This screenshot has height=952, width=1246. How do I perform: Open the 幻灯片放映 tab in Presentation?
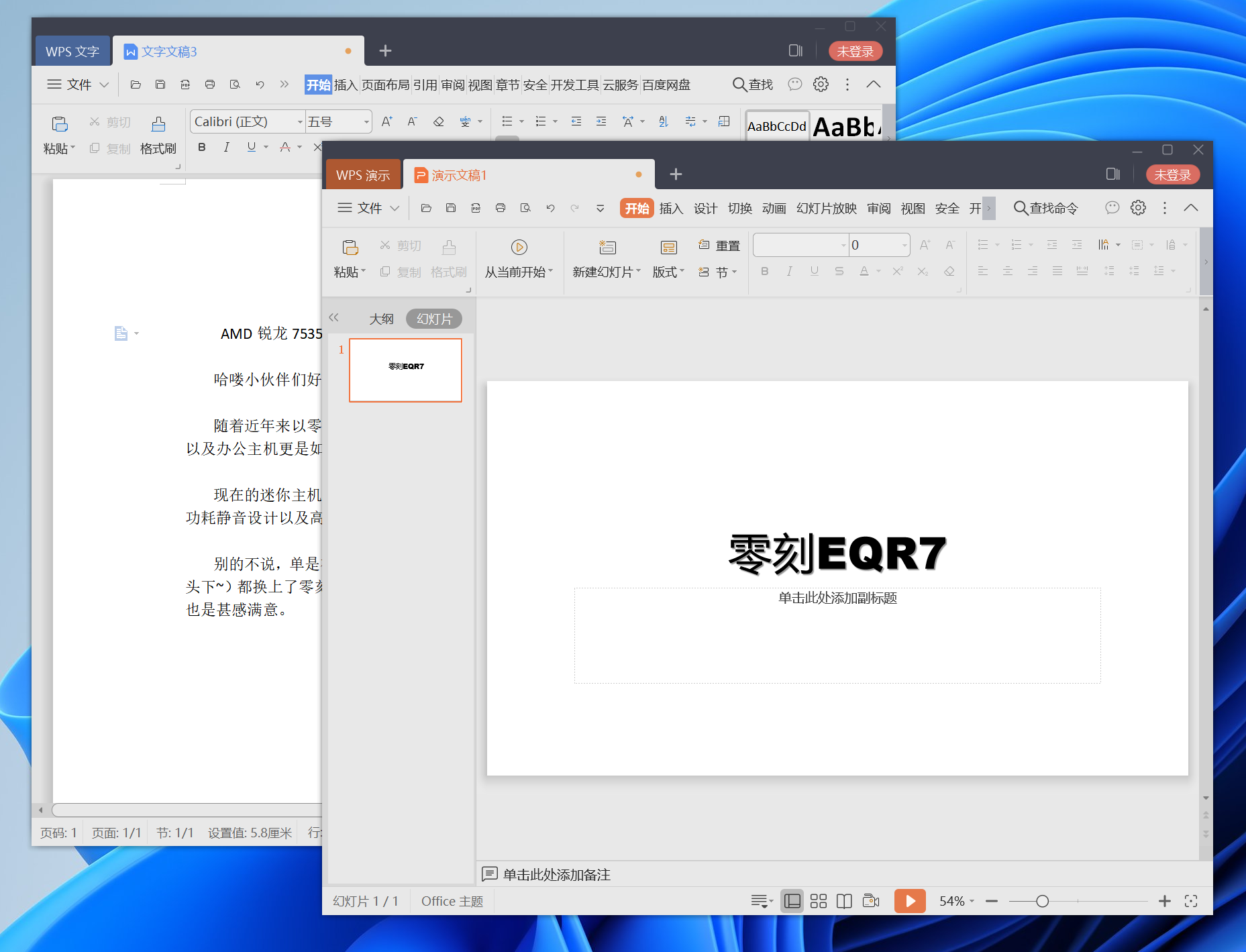coord(827,209)
